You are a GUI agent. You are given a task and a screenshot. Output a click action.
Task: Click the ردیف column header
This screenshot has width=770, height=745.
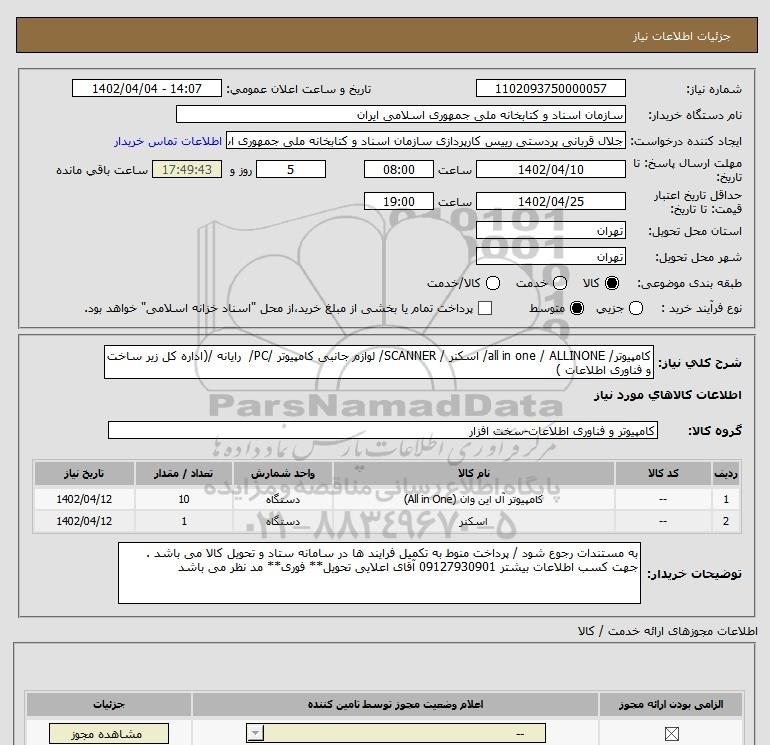tap(725, 473)
